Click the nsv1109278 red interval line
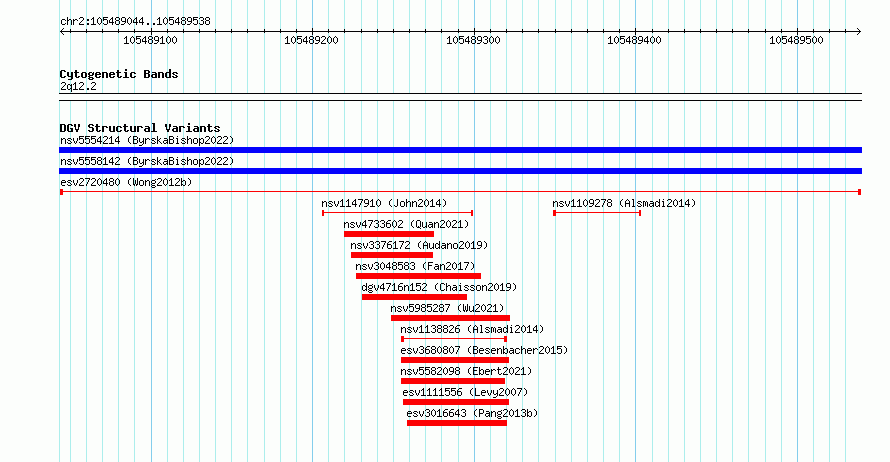 [597, 213]
